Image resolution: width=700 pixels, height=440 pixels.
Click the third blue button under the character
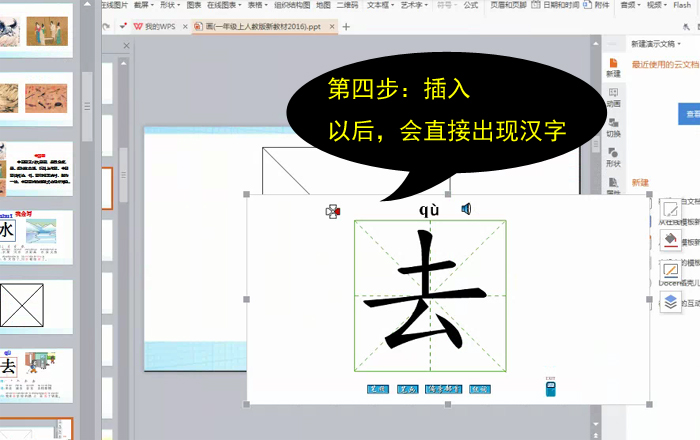click(443, 389)
